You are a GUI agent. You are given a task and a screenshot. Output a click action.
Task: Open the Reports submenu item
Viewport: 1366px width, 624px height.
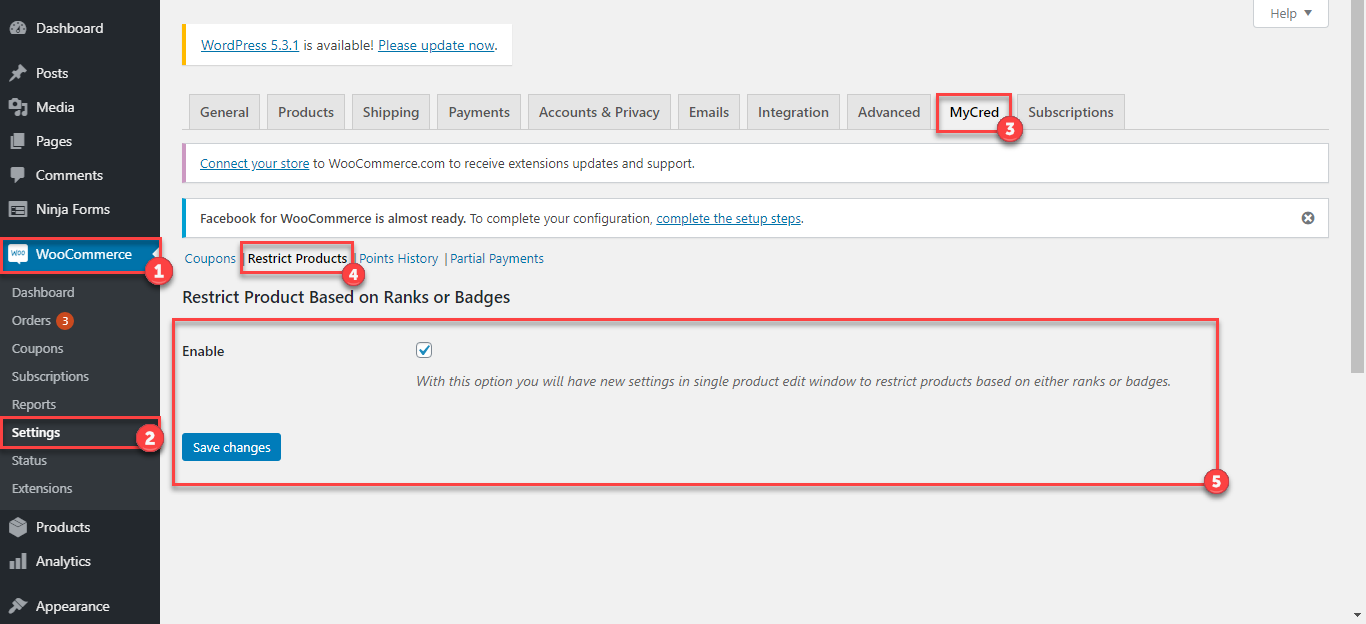tap(34, 404)
